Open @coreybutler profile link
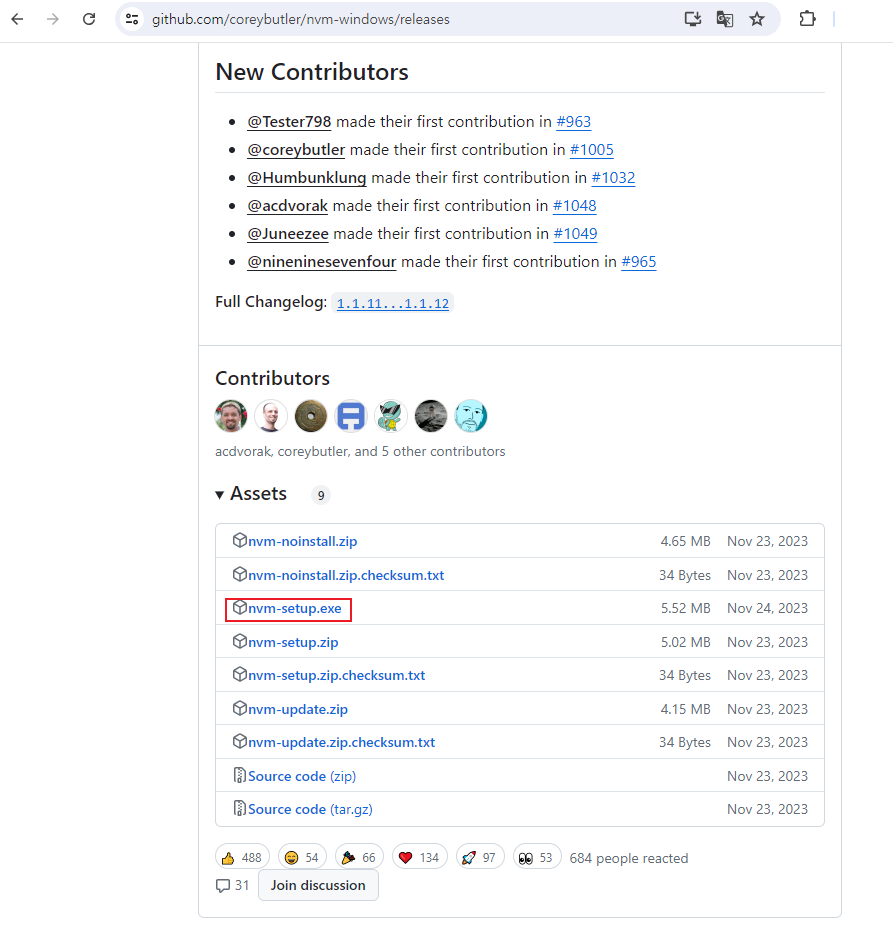Screen dimensions: 893x932 (296, 150)
